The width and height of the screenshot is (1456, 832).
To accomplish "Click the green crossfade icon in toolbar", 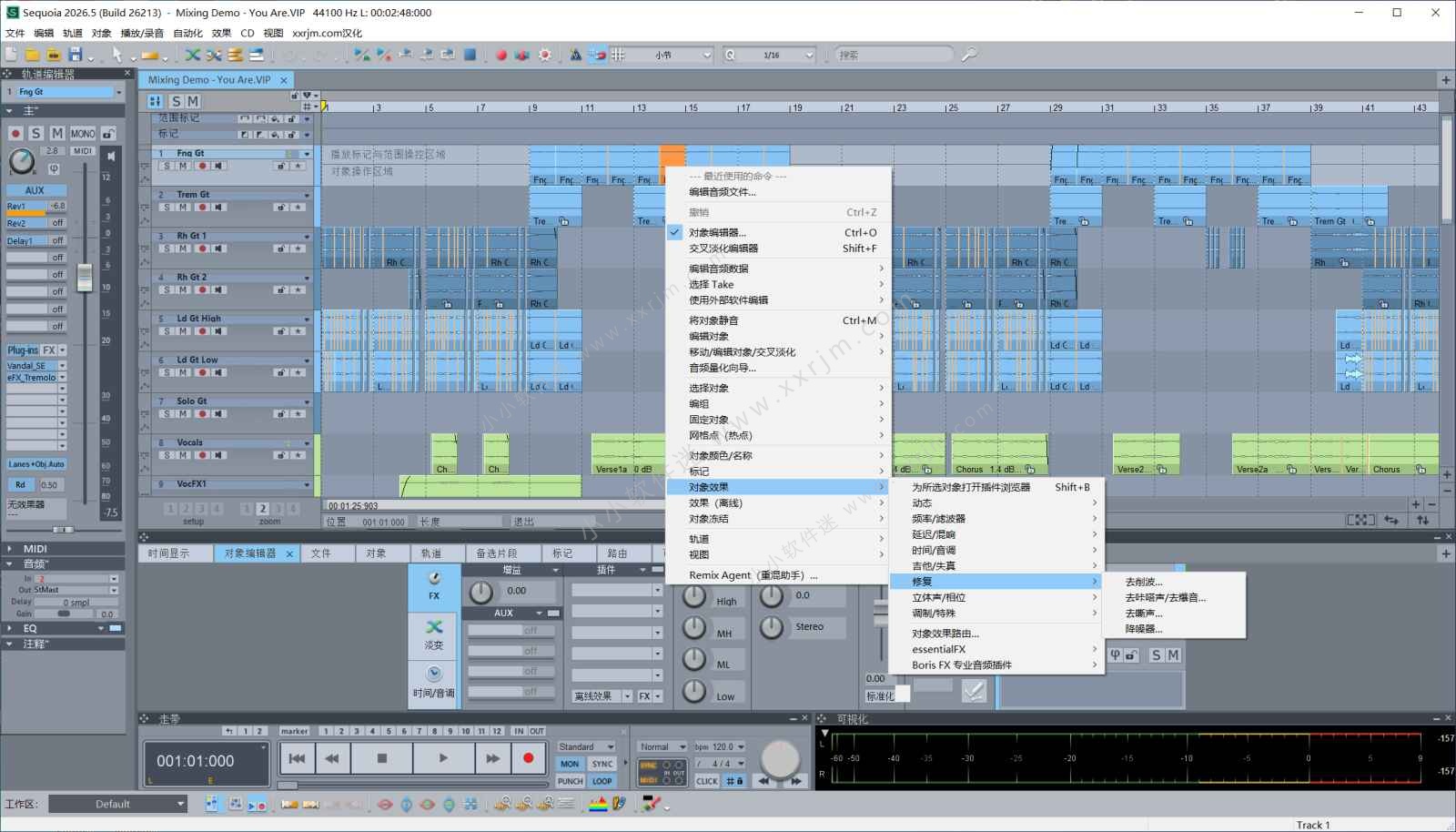I will 193,55.
